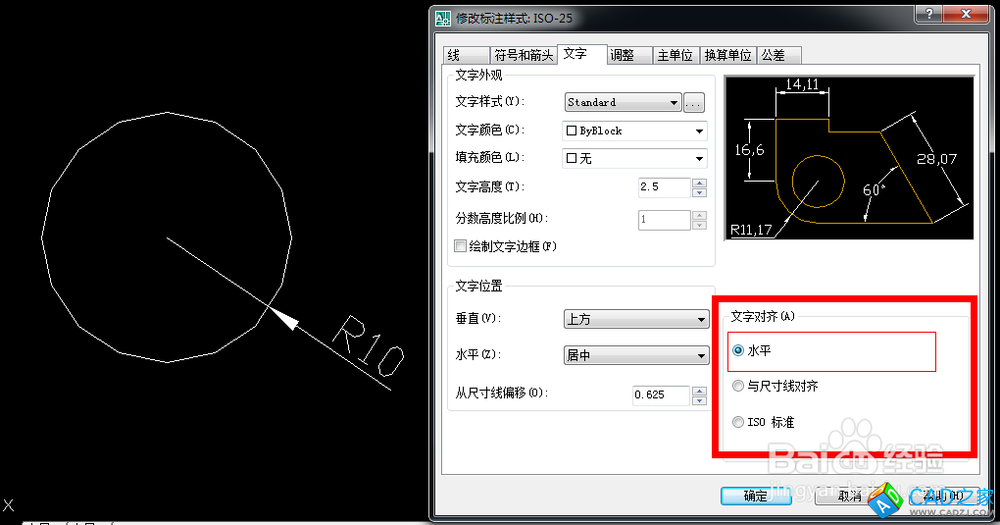Open the 公差 tab
Screen dimensions: 1000x525
(x=772, y=55)
